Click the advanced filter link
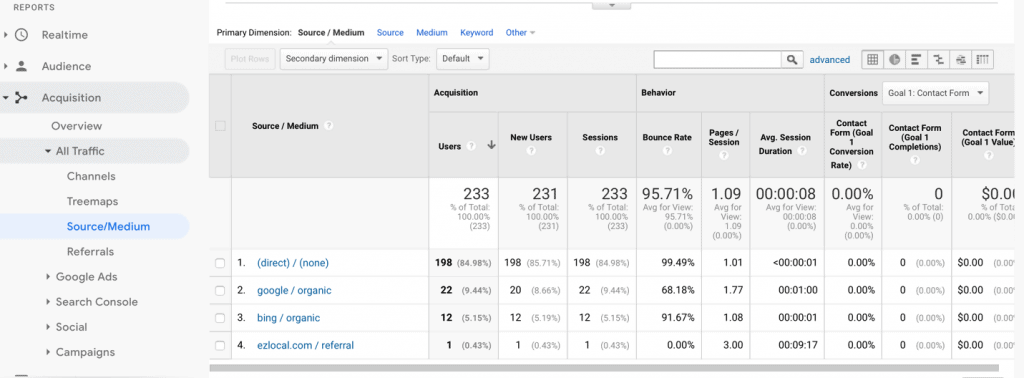The image size is (1024, 378). (830, 59)
